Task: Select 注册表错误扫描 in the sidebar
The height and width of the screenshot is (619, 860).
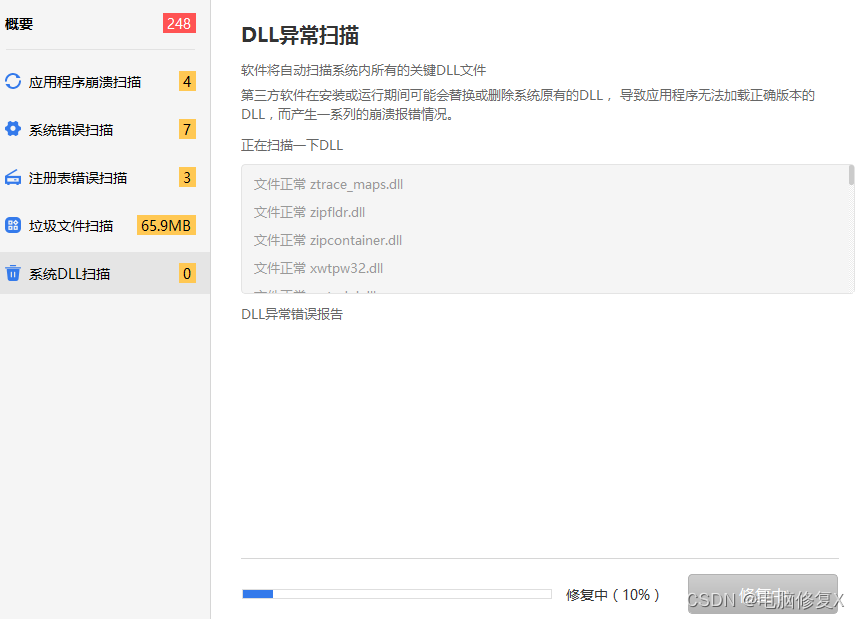Action: point(78,178)
